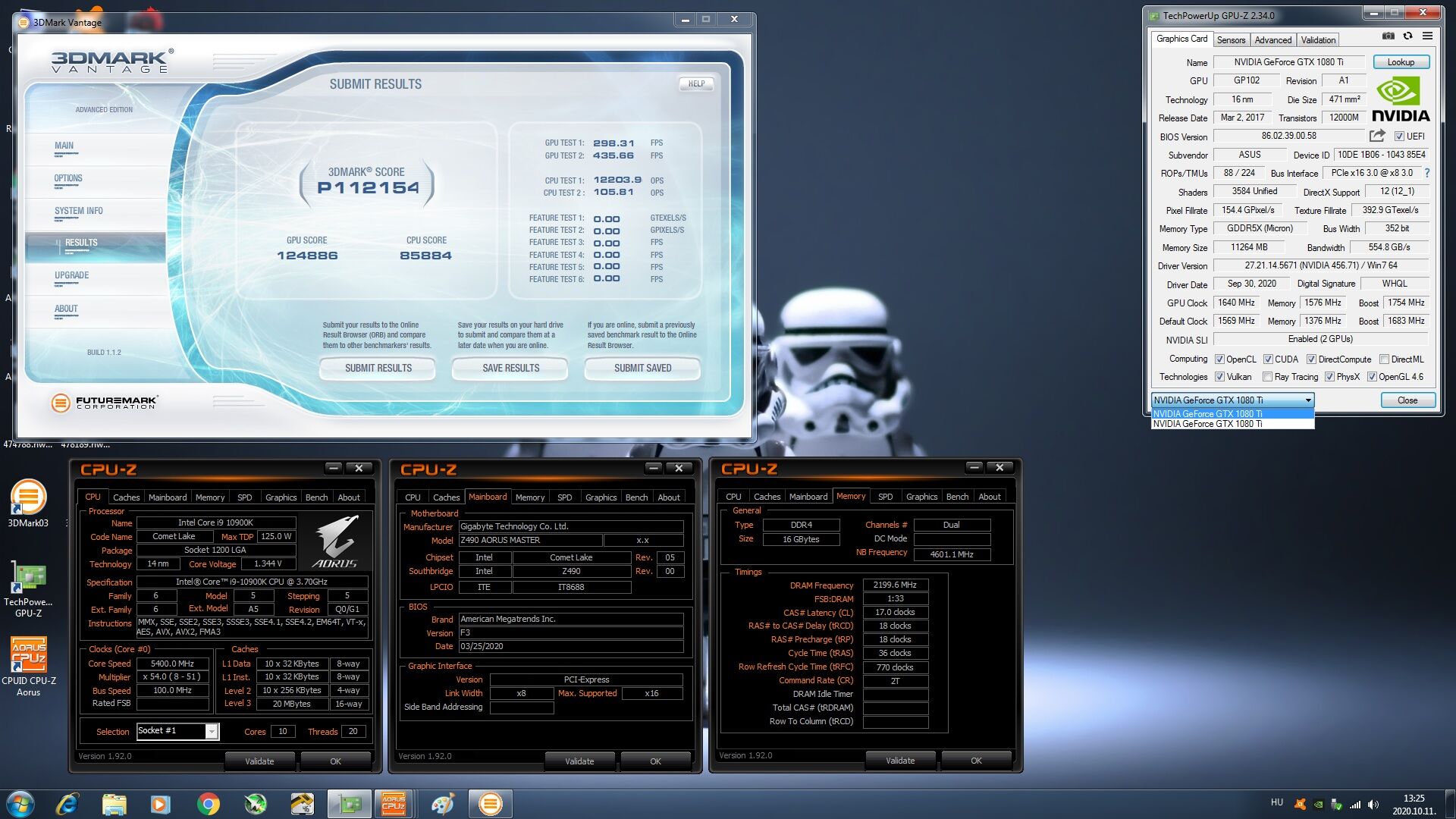Toggle the UEFI checkbox
Screen dimensions: 1456x819
pyautogui.click(x=1399, y=136)
